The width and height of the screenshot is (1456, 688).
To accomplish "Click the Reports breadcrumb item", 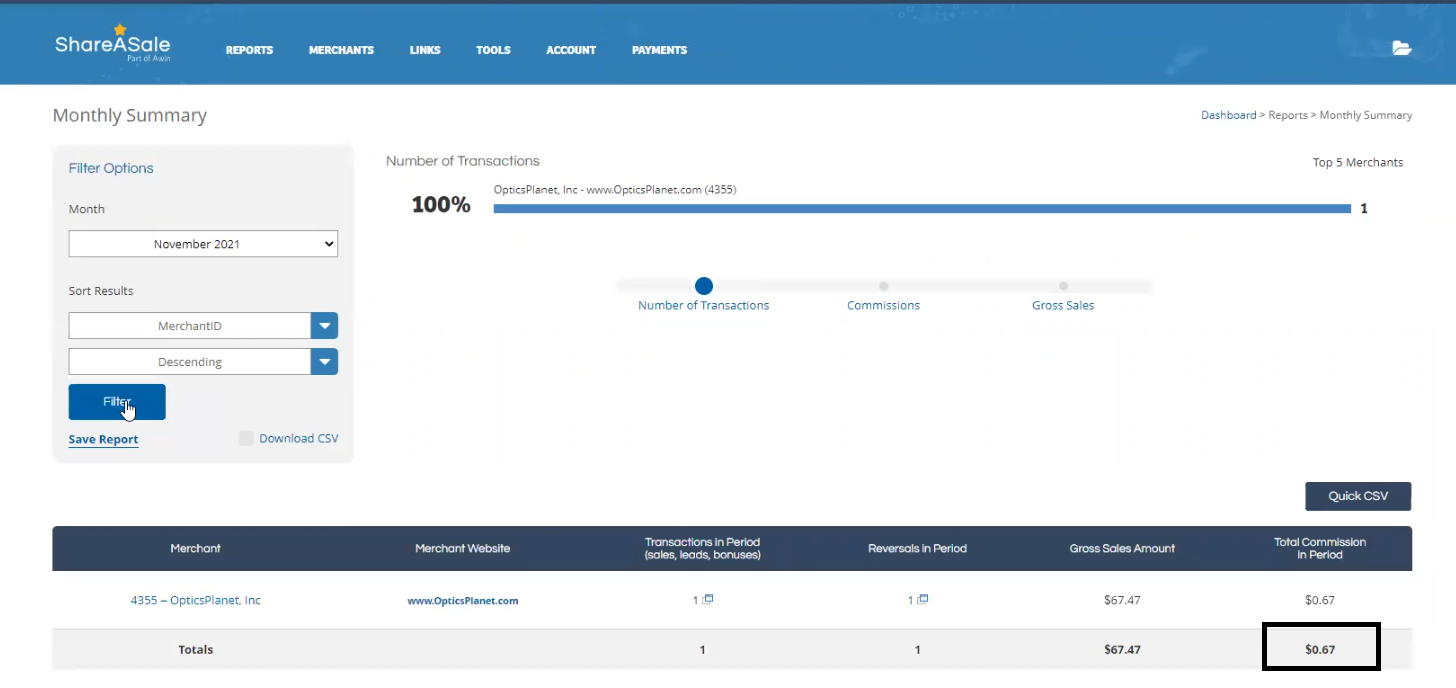I will (1288, 115).
